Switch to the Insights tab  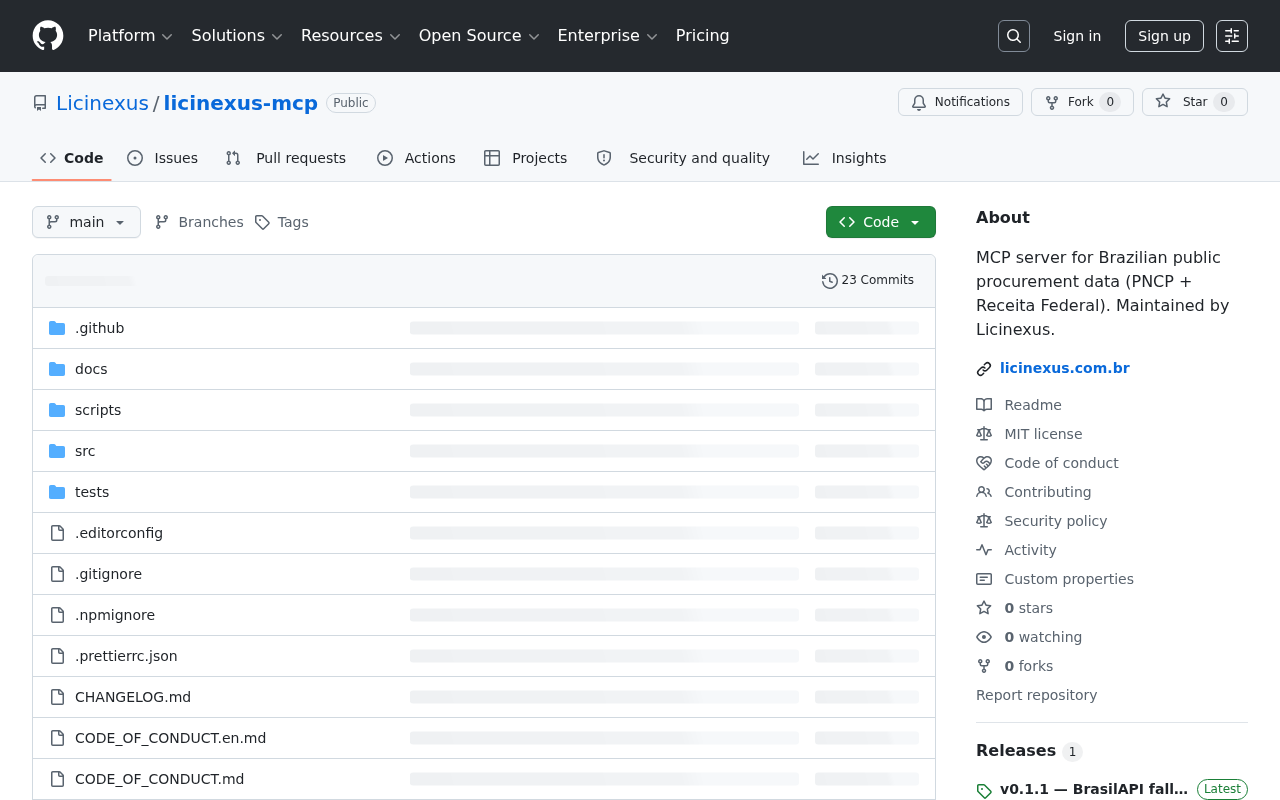point(845,158)
